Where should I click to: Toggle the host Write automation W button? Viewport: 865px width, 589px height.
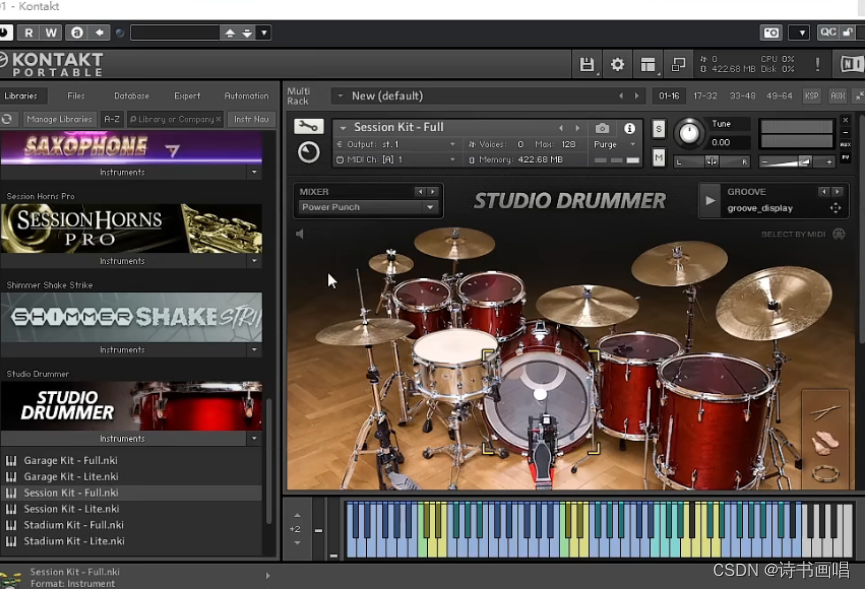[51, 33]
